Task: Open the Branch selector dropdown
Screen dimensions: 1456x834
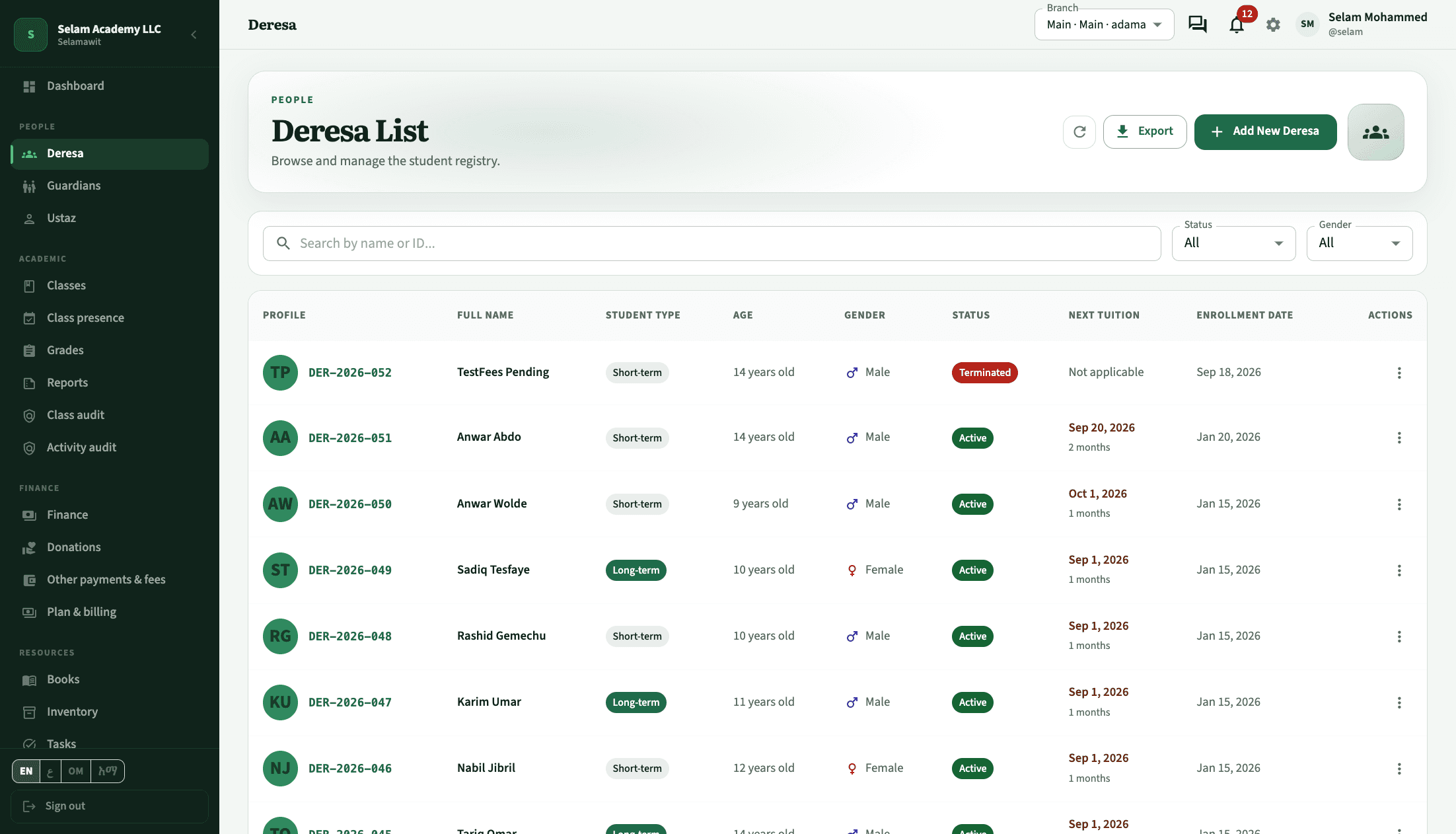Action: click(x=1104, y=24)
